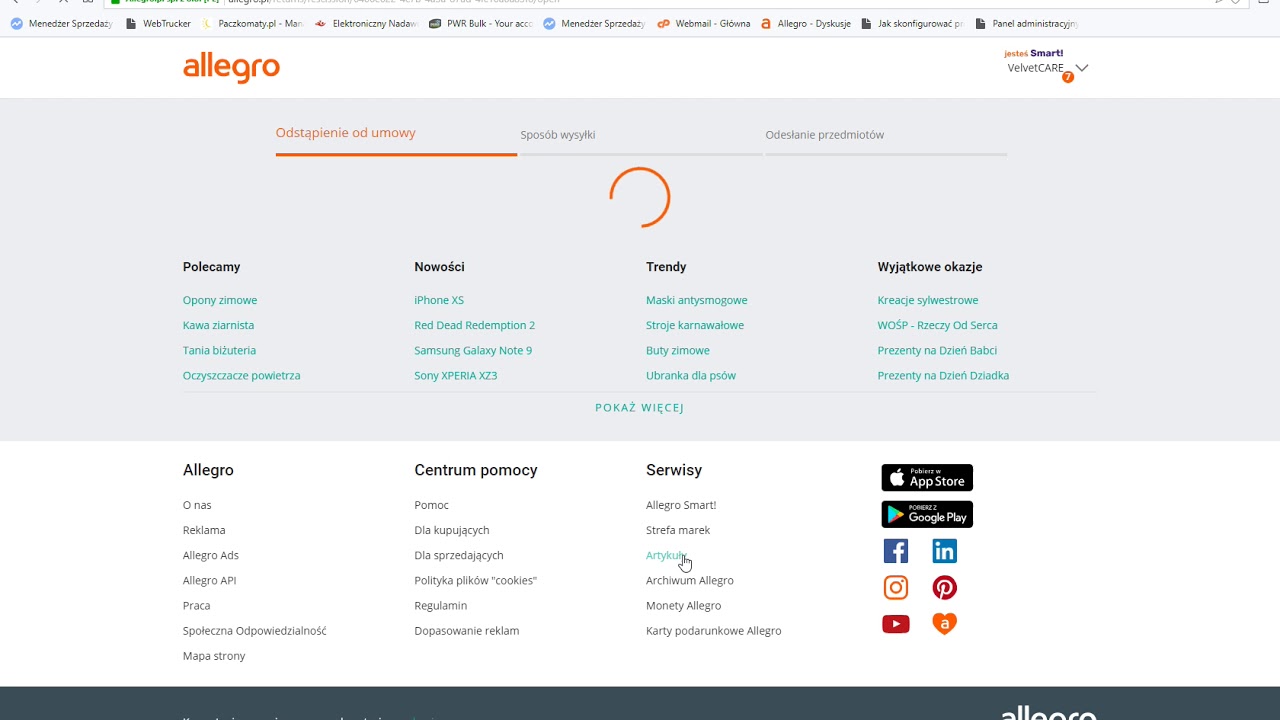
Task: Open the Oczyszczacze powietrza link
Action: (241, 375)
